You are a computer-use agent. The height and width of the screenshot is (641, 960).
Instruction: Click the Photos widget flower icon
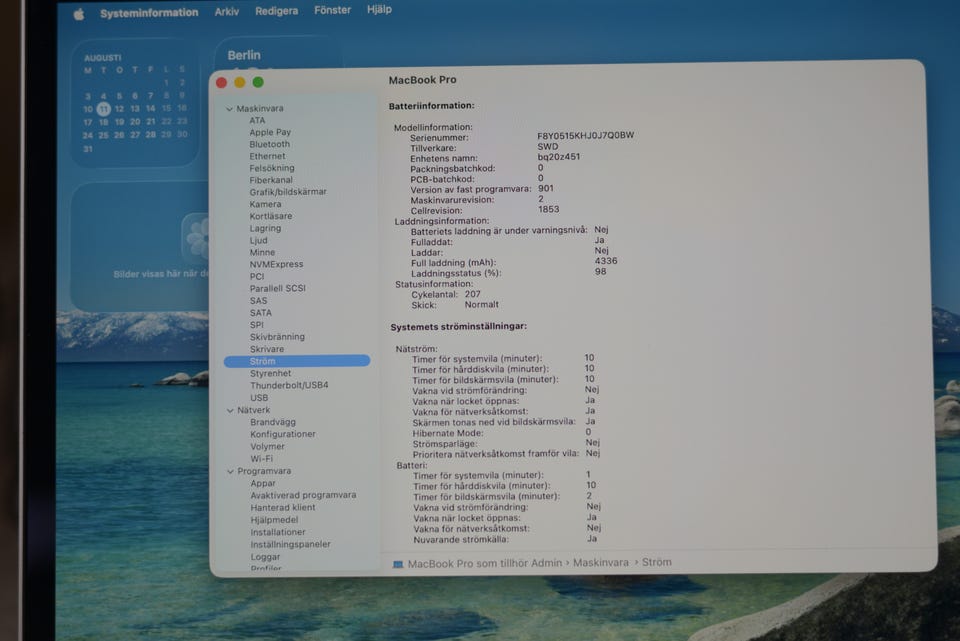pos(197,237)
